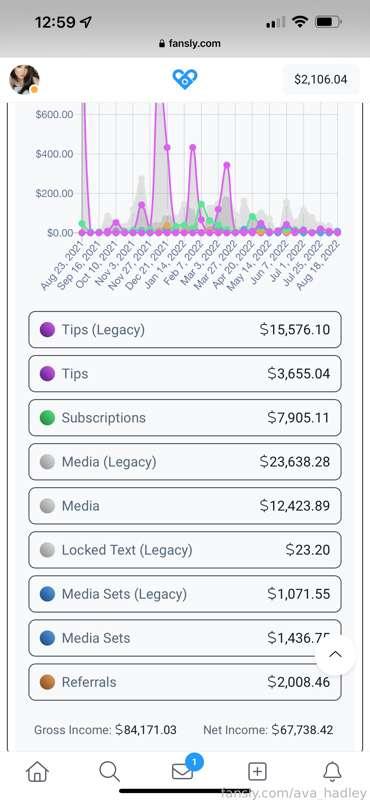370x800 pixels.
Task: Click the $2,106.04 wallet balance
Action: [320, 80]
